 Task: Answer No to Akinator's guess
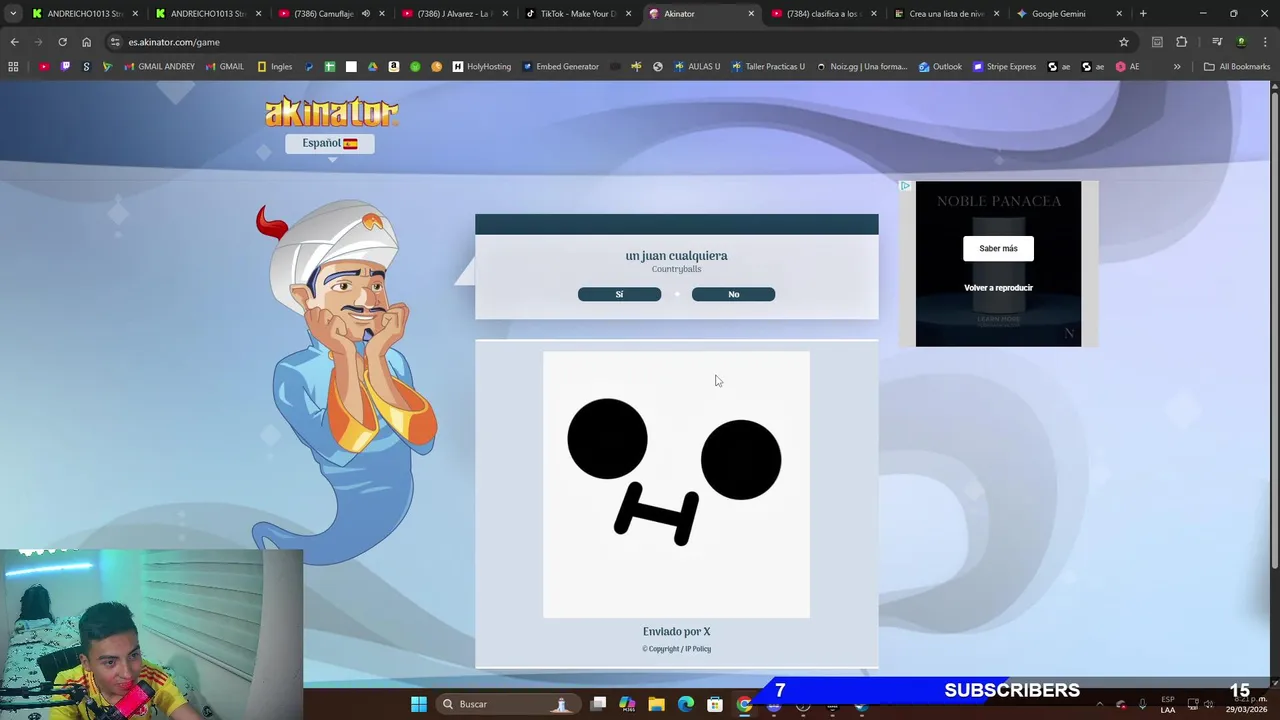733,294
